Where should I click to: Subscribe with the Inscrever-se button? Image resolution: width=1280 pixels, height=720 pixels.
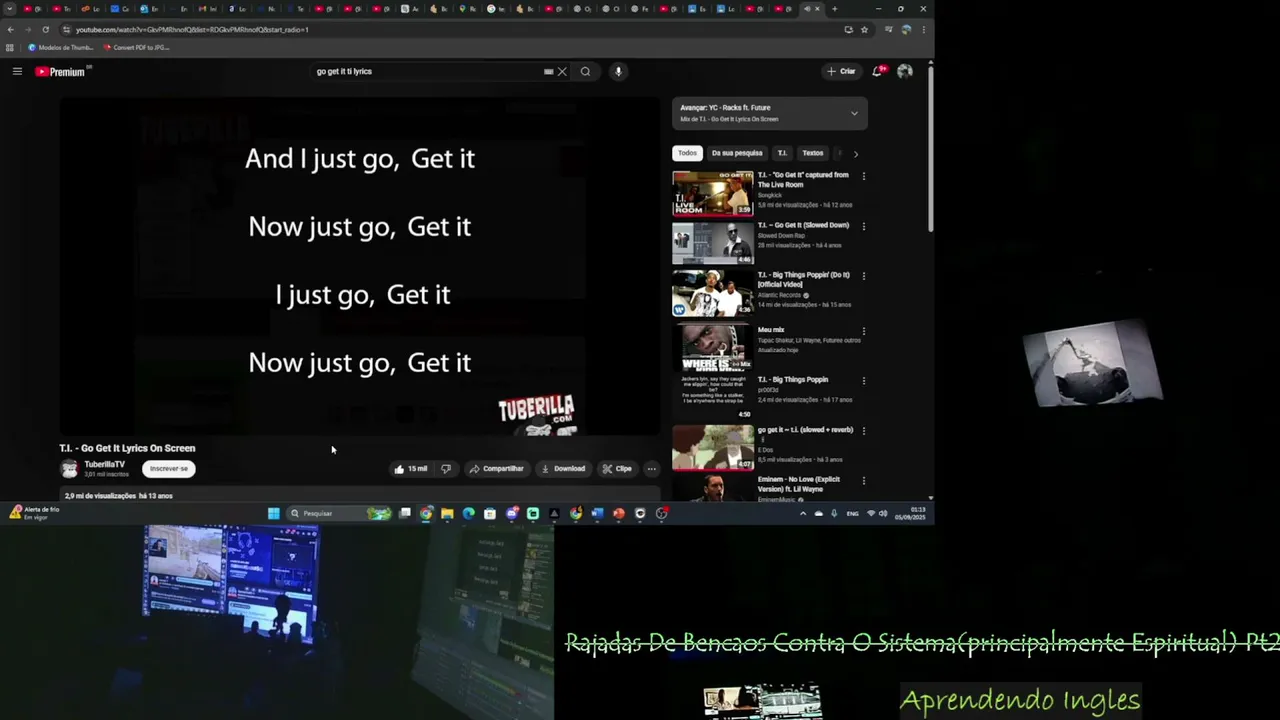click(x=169, y=468)
